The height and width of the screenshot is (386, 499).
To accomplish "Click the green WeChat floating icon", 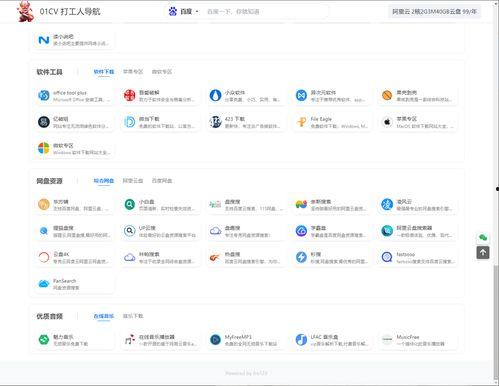I will pyautogui.click(x=483, y=238).
